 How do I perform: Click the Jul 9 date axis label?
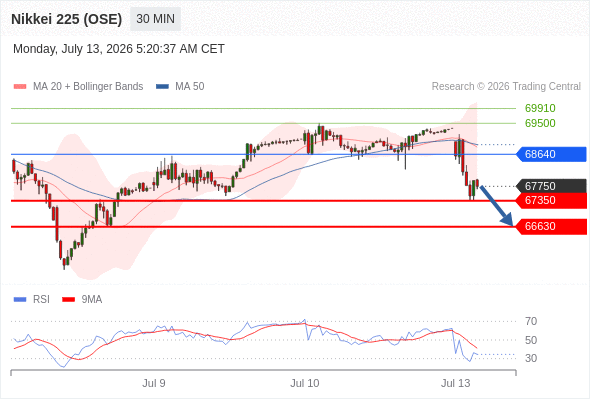coord(154,383)
